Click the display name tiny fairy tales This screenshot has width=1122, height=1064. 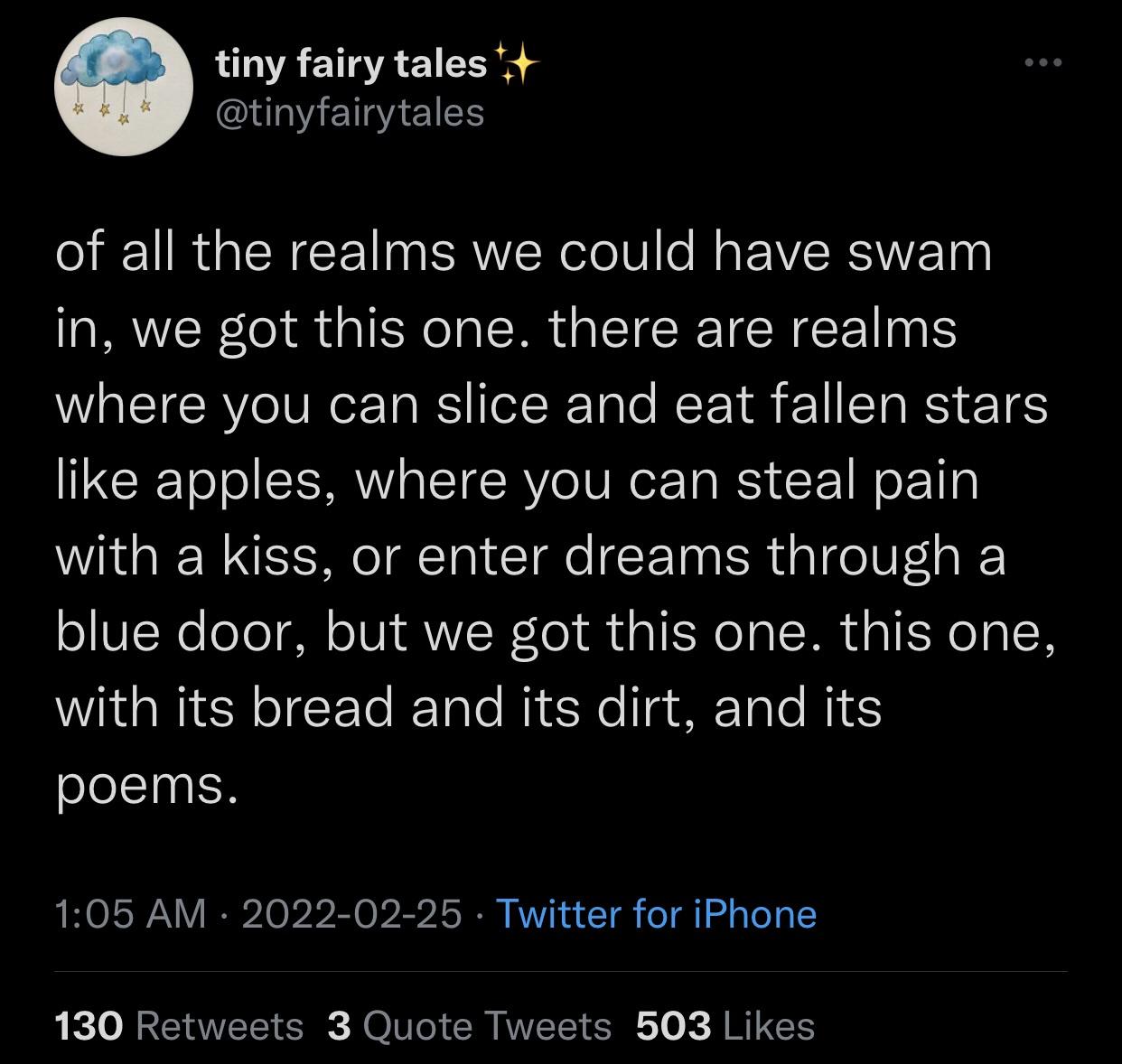[x=351, y=64]
